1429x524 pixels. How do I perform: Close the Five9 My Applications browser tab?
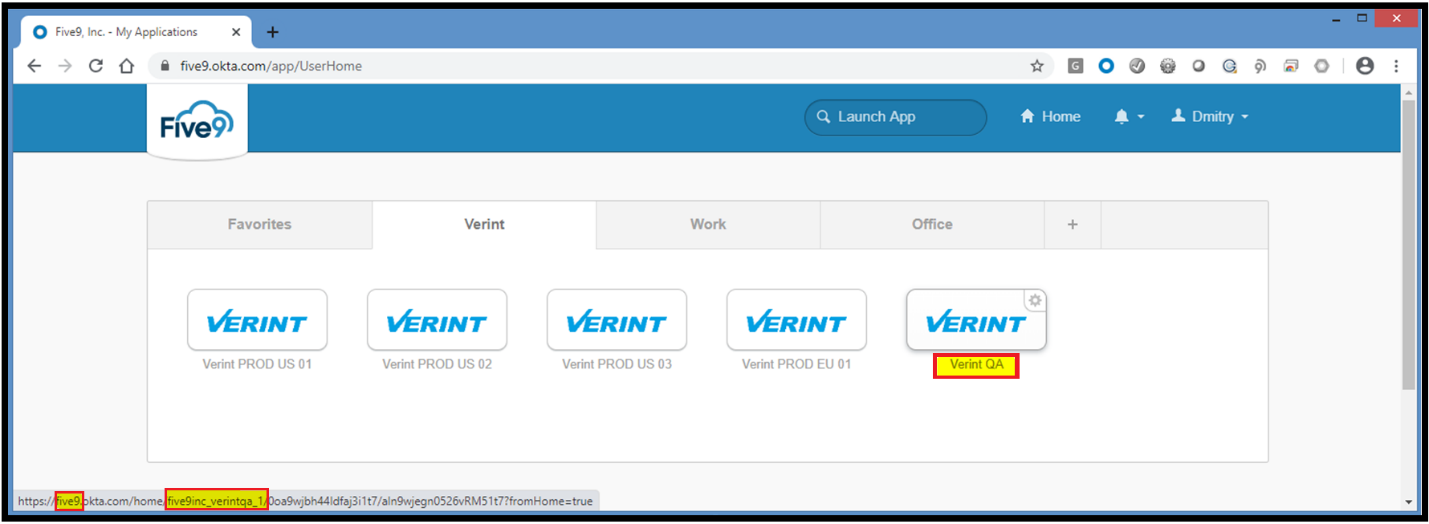tap(236, 32)
